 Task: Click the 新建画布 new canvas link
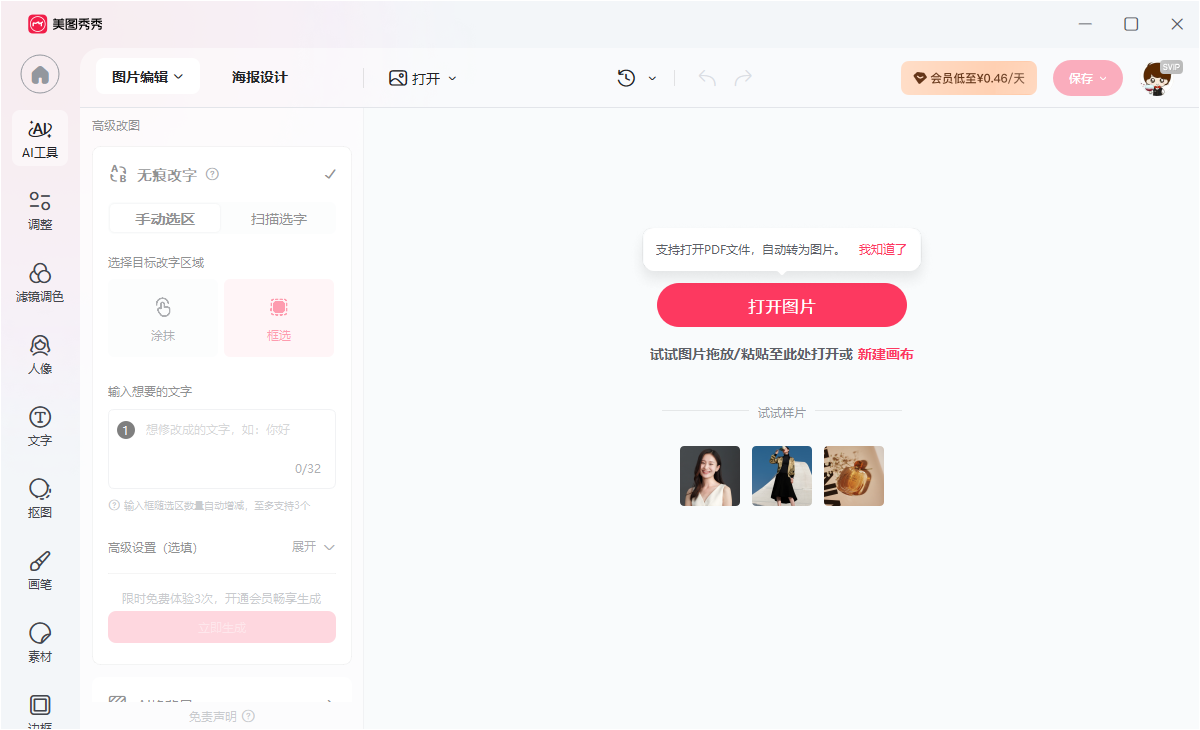(886, 354)
